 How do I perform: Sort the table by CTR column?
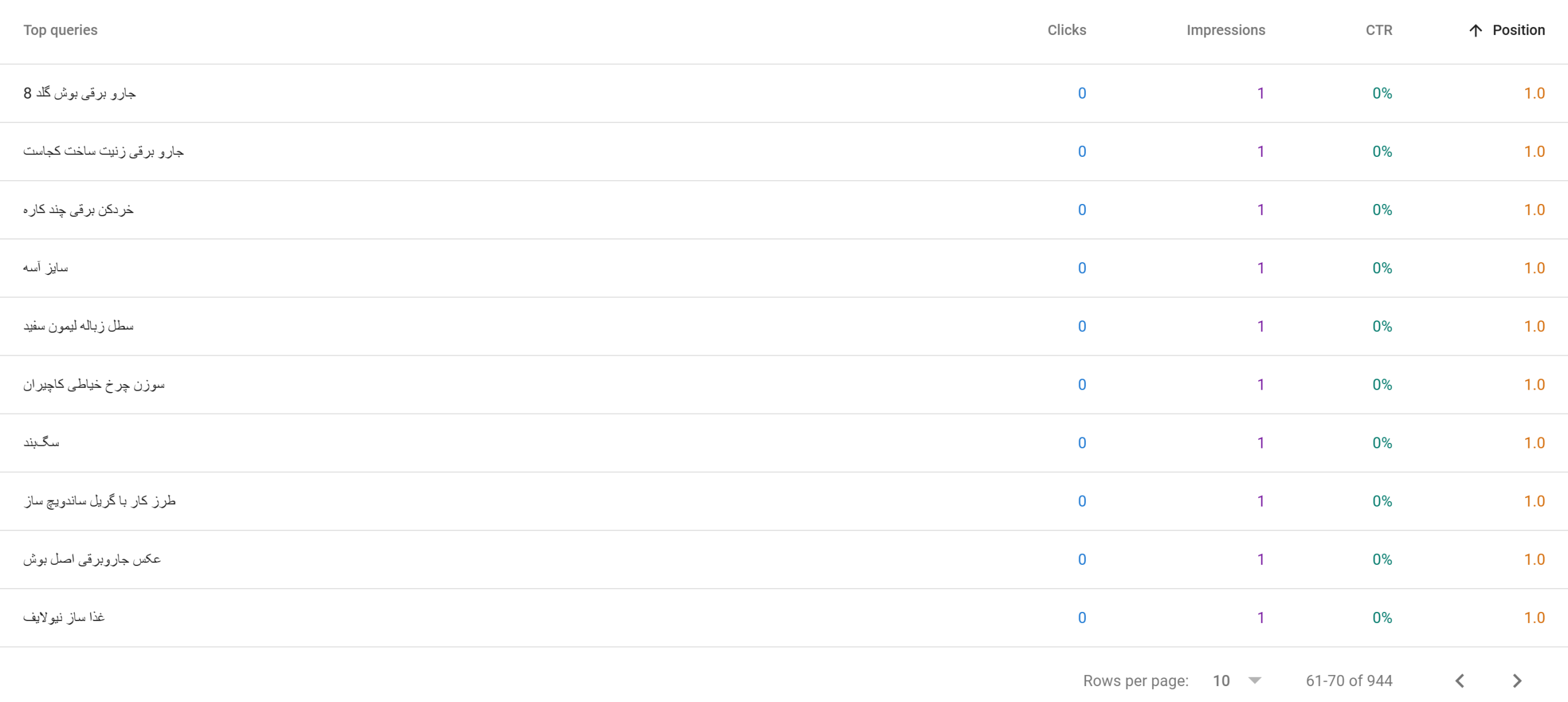(x=1379, y=30)
